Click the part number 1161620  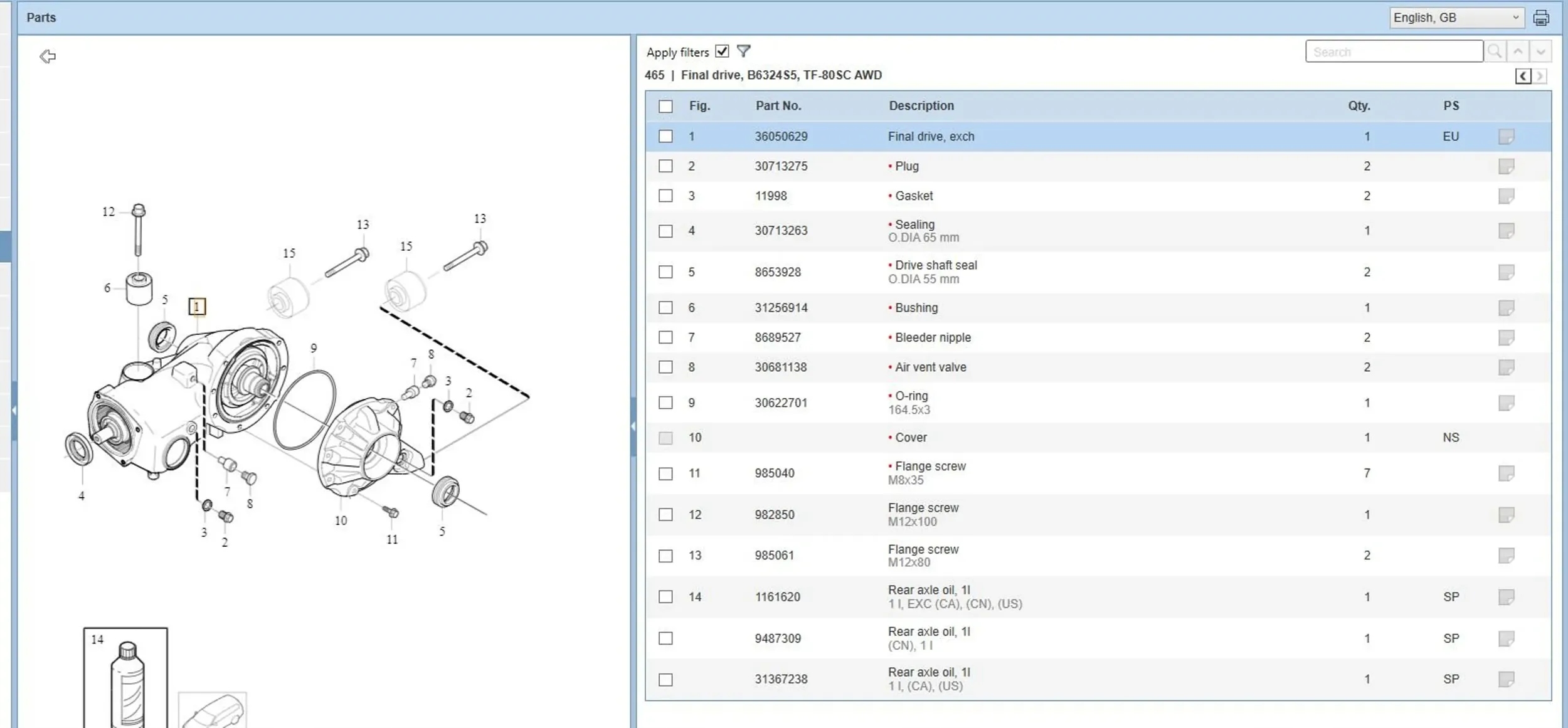click(x=777, y=597)
